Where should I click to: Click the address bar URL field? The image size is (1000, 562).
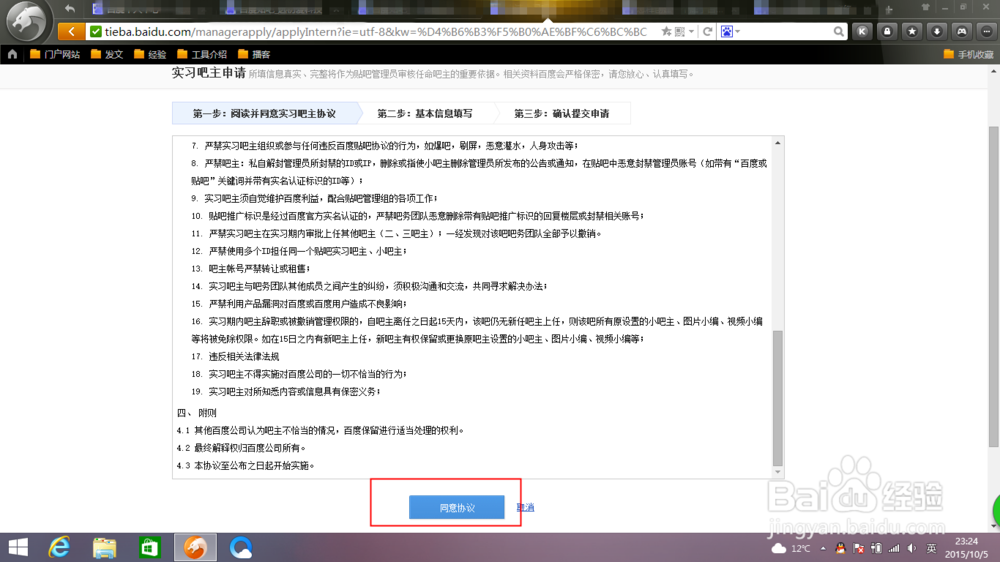376,31
